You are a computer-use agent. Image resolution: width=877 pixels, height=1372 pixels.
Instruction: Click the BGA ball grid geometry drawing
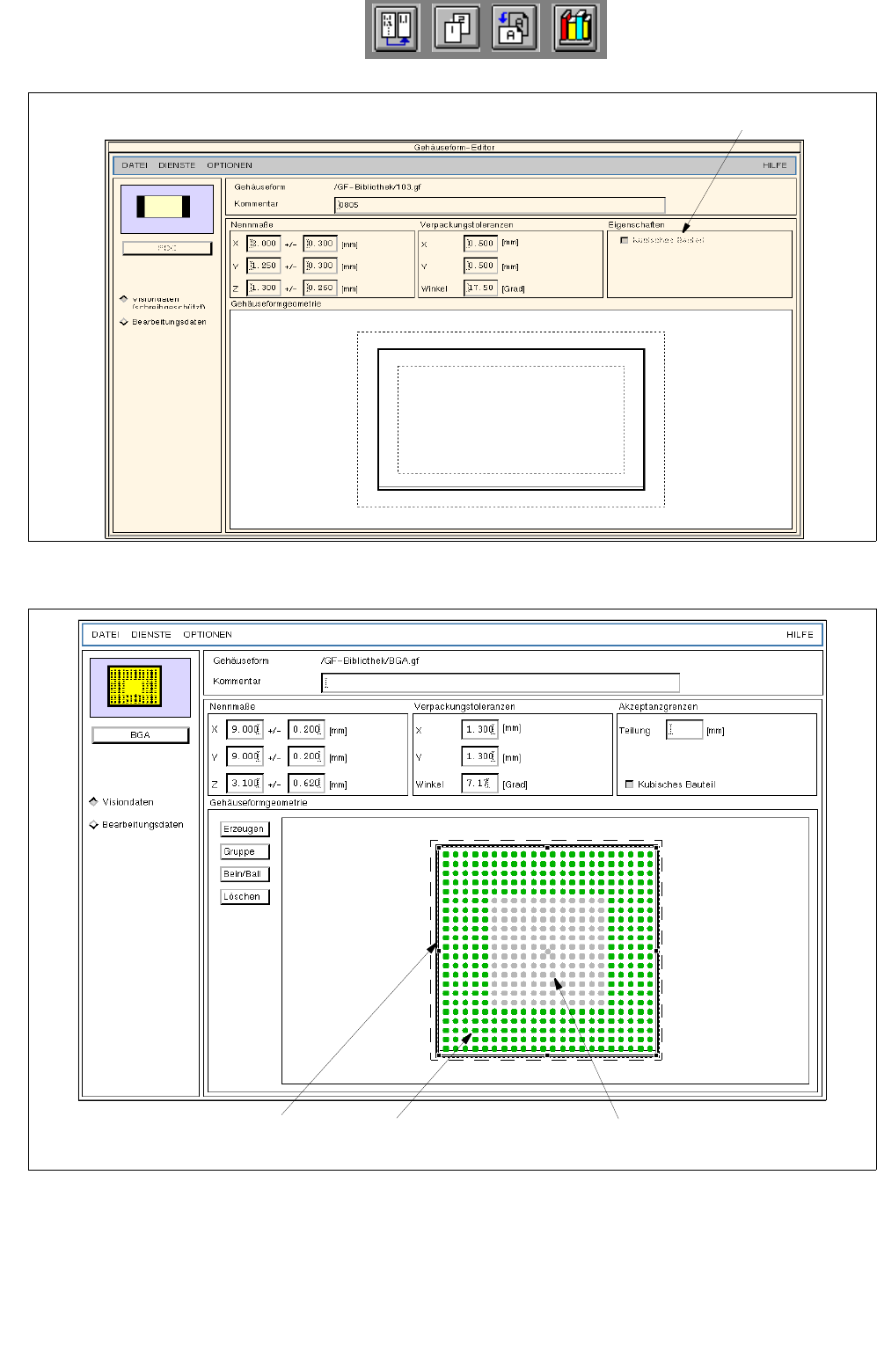click(547, 949)
